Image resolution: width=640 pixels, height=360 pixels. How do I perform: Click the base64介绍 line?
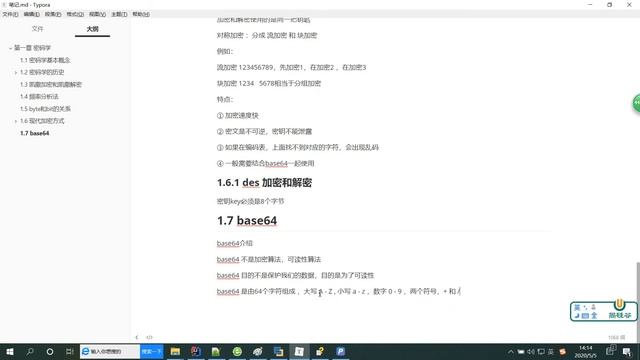coord(235,243)
